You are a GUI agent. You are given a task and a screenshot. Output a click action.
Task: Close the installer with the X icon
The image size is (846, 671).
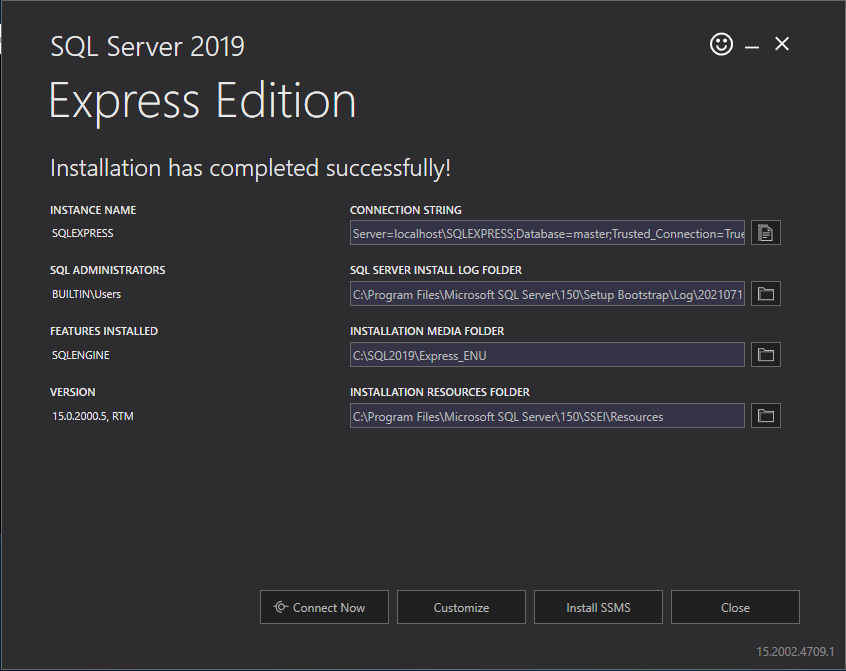click(782, 44)
